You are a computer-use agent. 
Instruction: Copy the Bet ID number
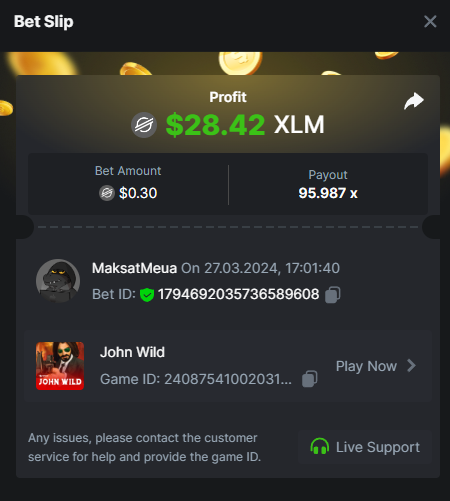coord(332,295)
